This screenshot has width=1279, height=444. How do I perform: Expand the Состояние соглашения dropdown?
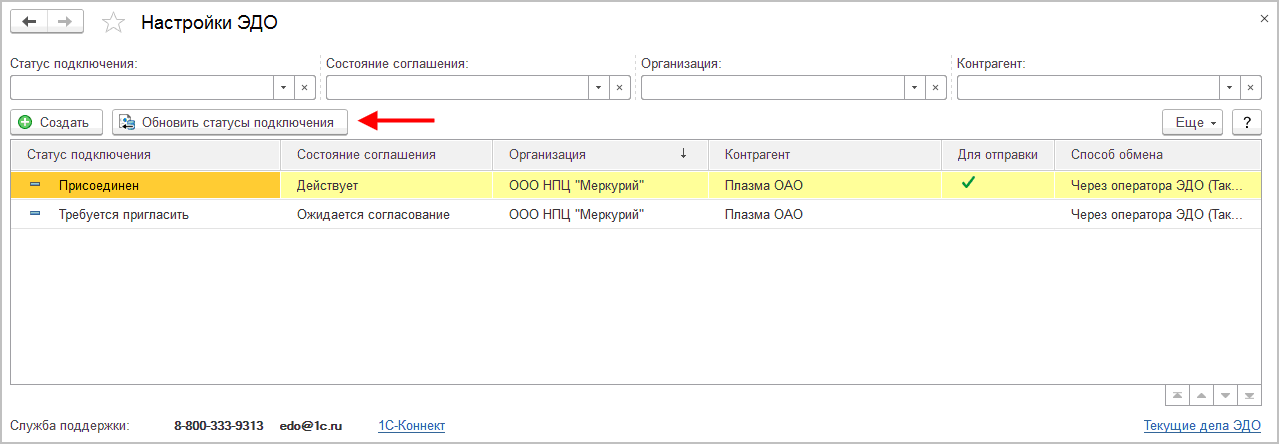pyautogui.click(x=598, y=88)
